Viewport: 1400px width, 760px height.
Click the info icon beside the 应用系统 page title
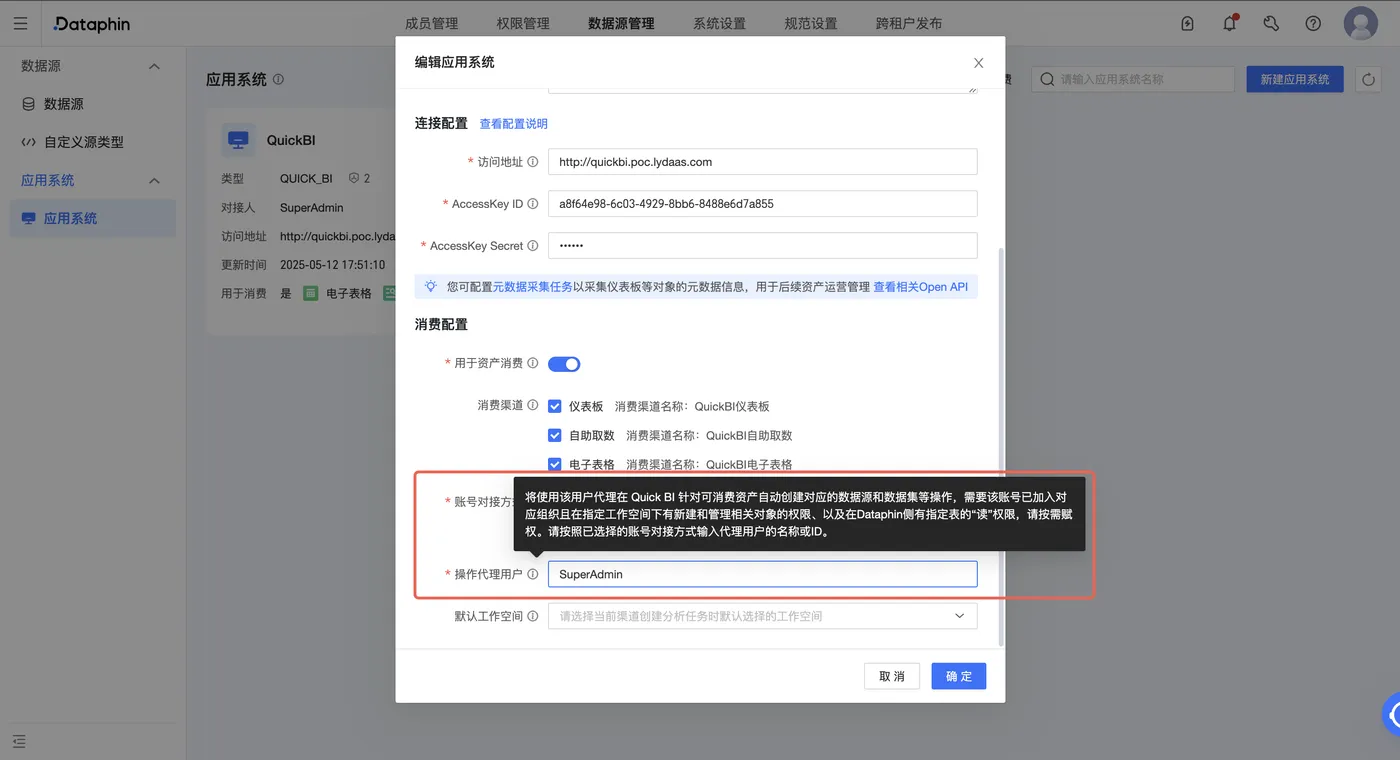coord(278,79)
